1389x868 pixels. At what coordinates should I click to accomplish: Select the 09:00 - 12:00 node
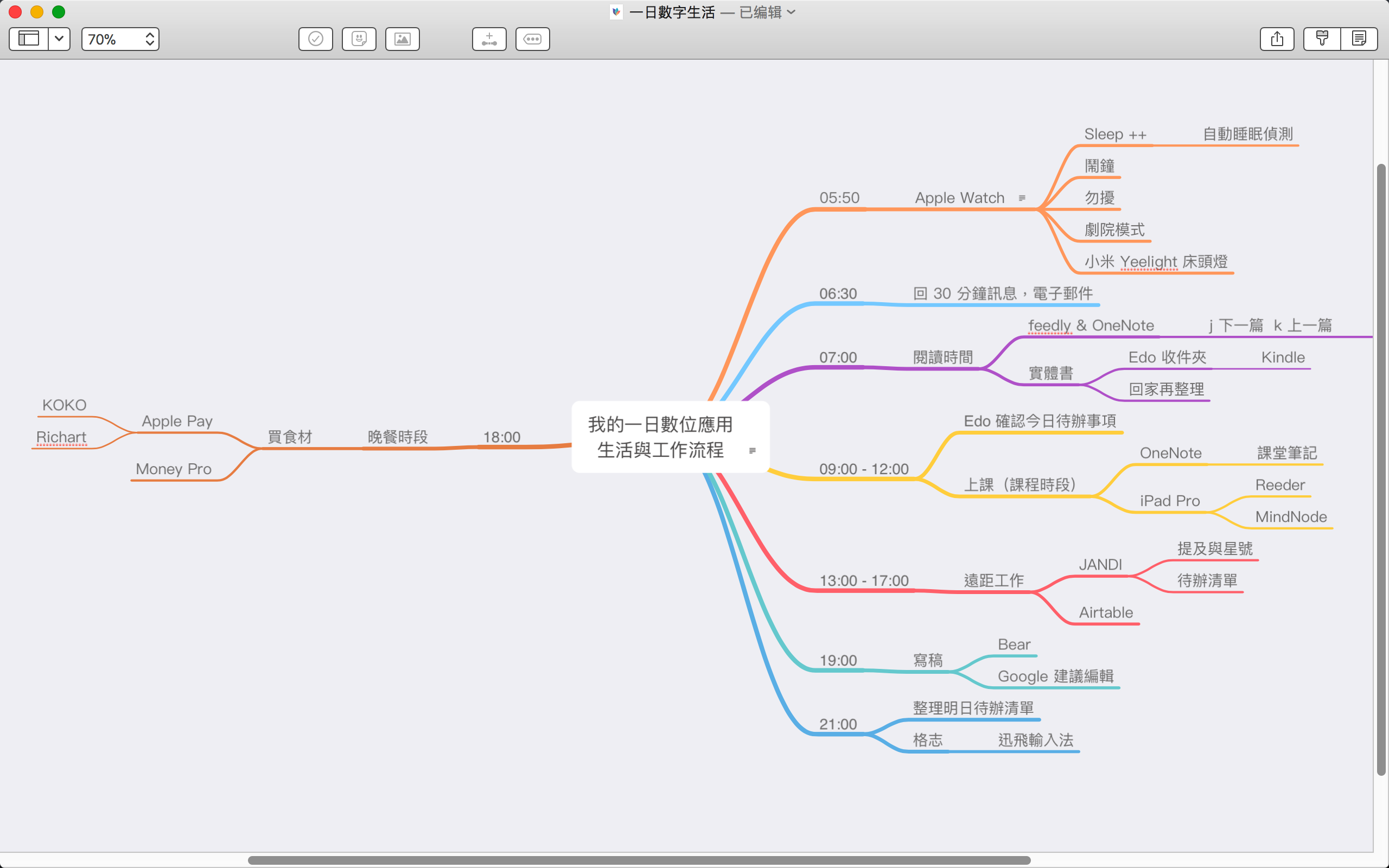tap(864, 469)
